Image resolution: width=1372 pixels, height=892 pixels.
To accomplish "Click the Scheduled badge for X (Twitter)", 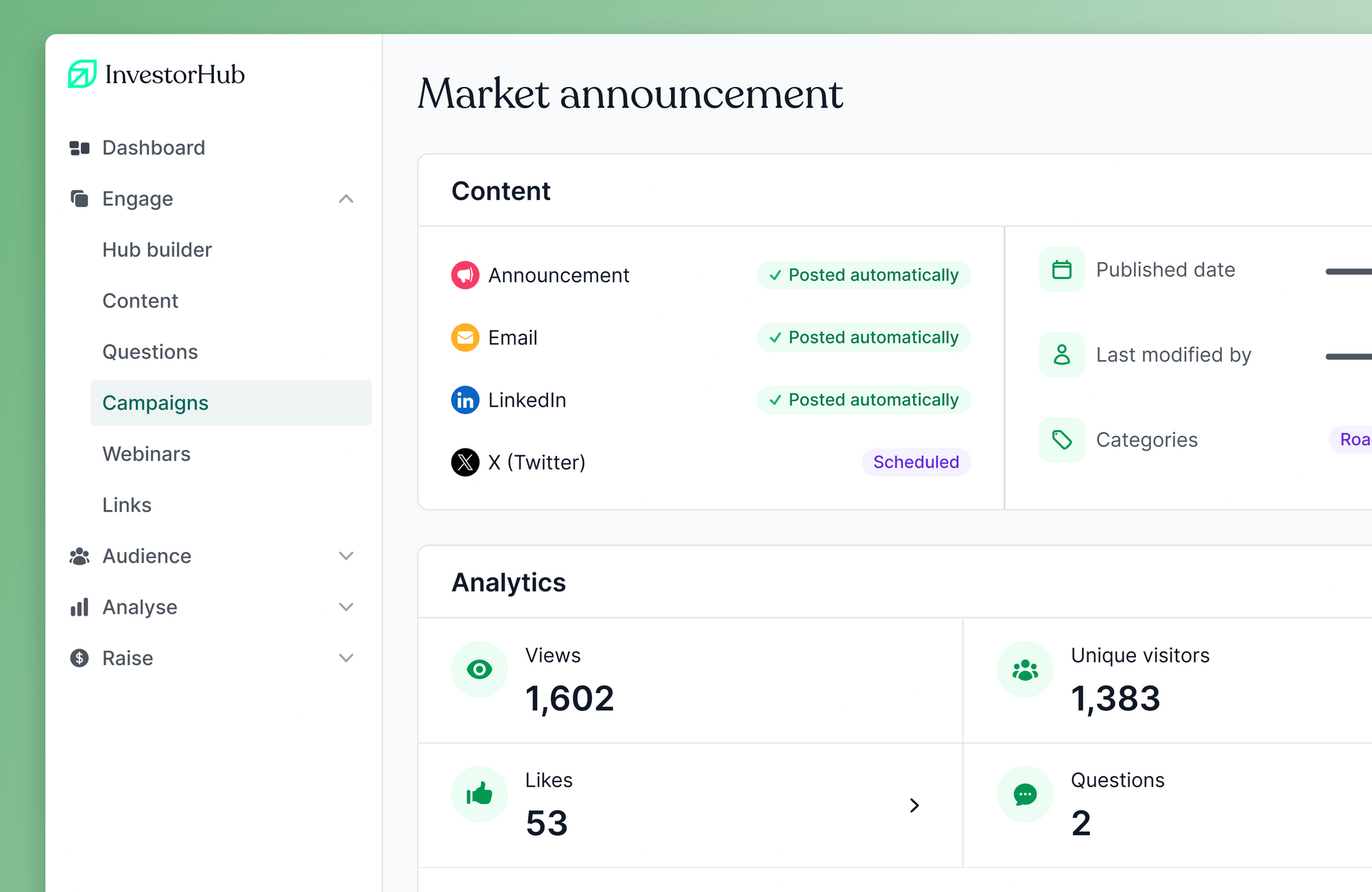I will (x=916, y=462).
